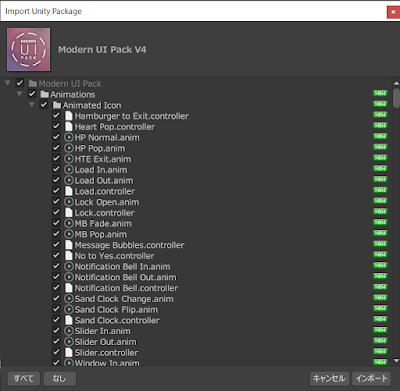Collapse the Animated Icon folder triangle
Image resolution: width=400 pixels, height=391 pixels.
(x=32, y=105)
